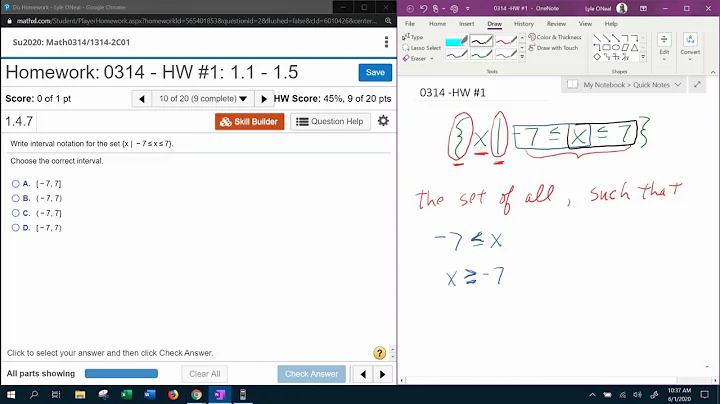Image resolution: width=720 pixels, height=404 pixels.
Task: Select answer A [-7, 7]
Action: (16, 184)
